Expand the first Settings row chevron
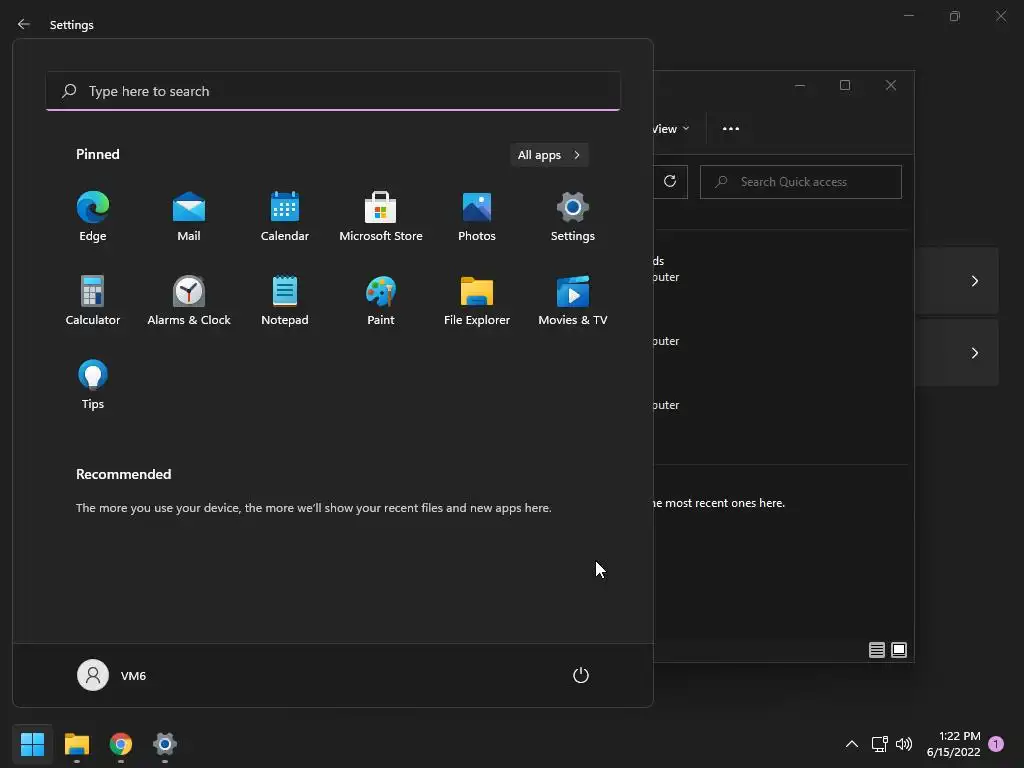 point(974,281)
